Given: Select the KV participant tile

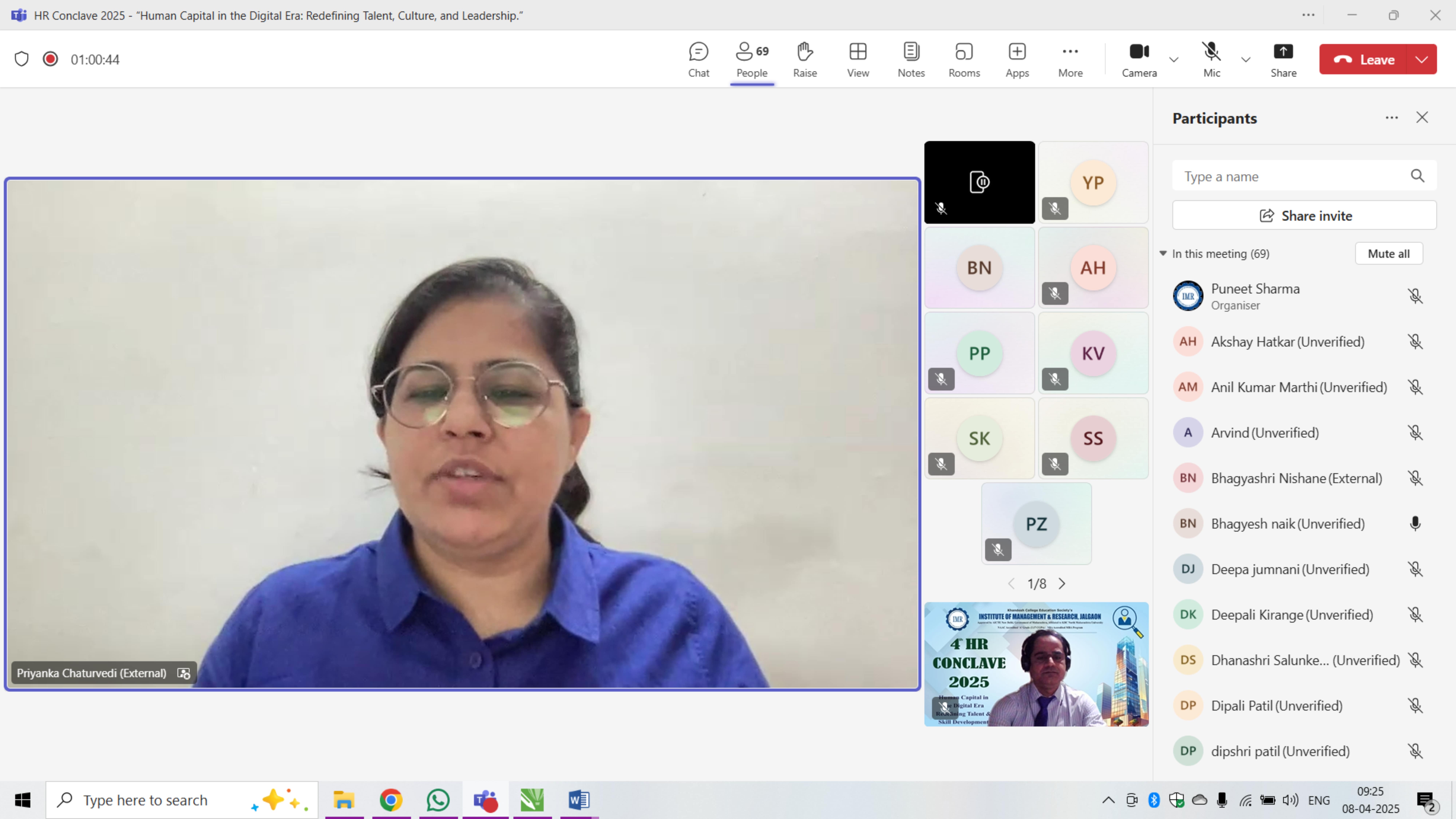Looking at the screenshot, I should tap(1093, 353).
